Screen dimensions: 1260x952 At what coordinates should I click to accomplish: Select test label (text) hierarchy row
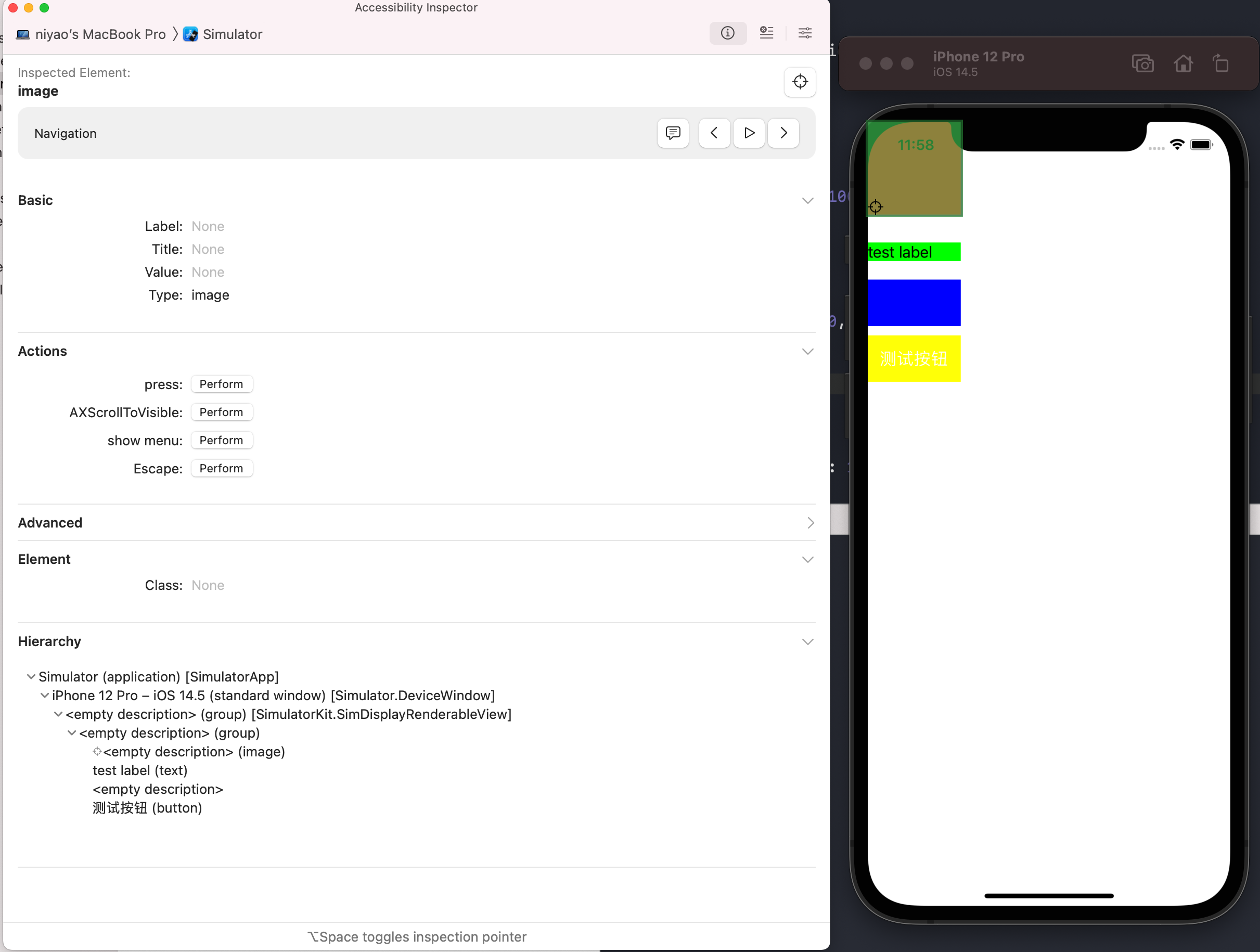[x=140, y=771]
